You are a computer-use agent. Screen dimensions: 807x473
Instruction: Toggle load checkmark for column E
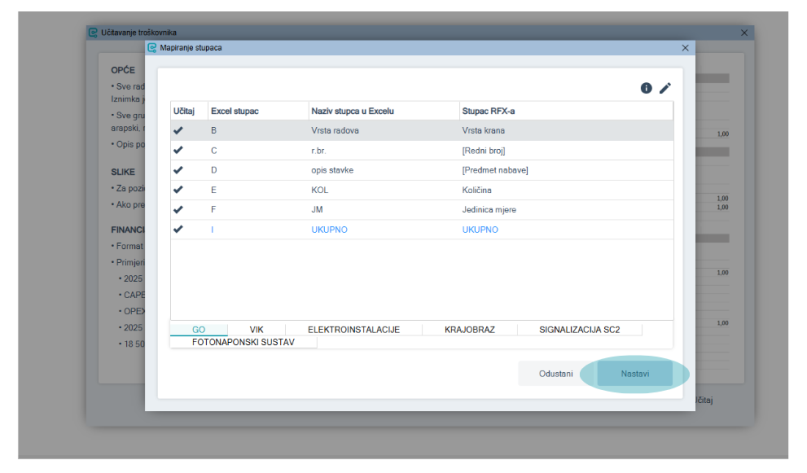click(178, 189)
